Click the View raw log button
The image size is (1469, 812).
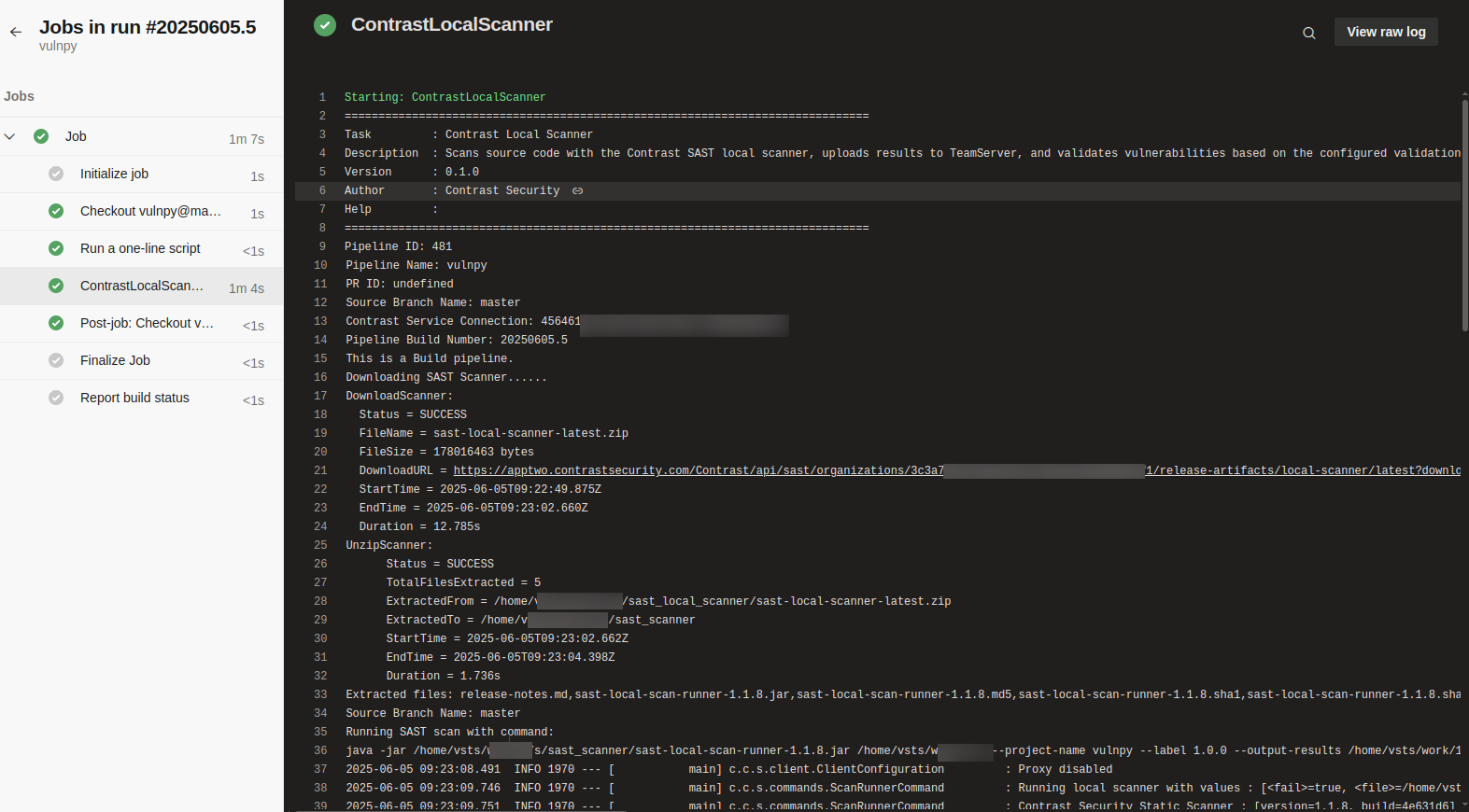(x=1385, y=32)
